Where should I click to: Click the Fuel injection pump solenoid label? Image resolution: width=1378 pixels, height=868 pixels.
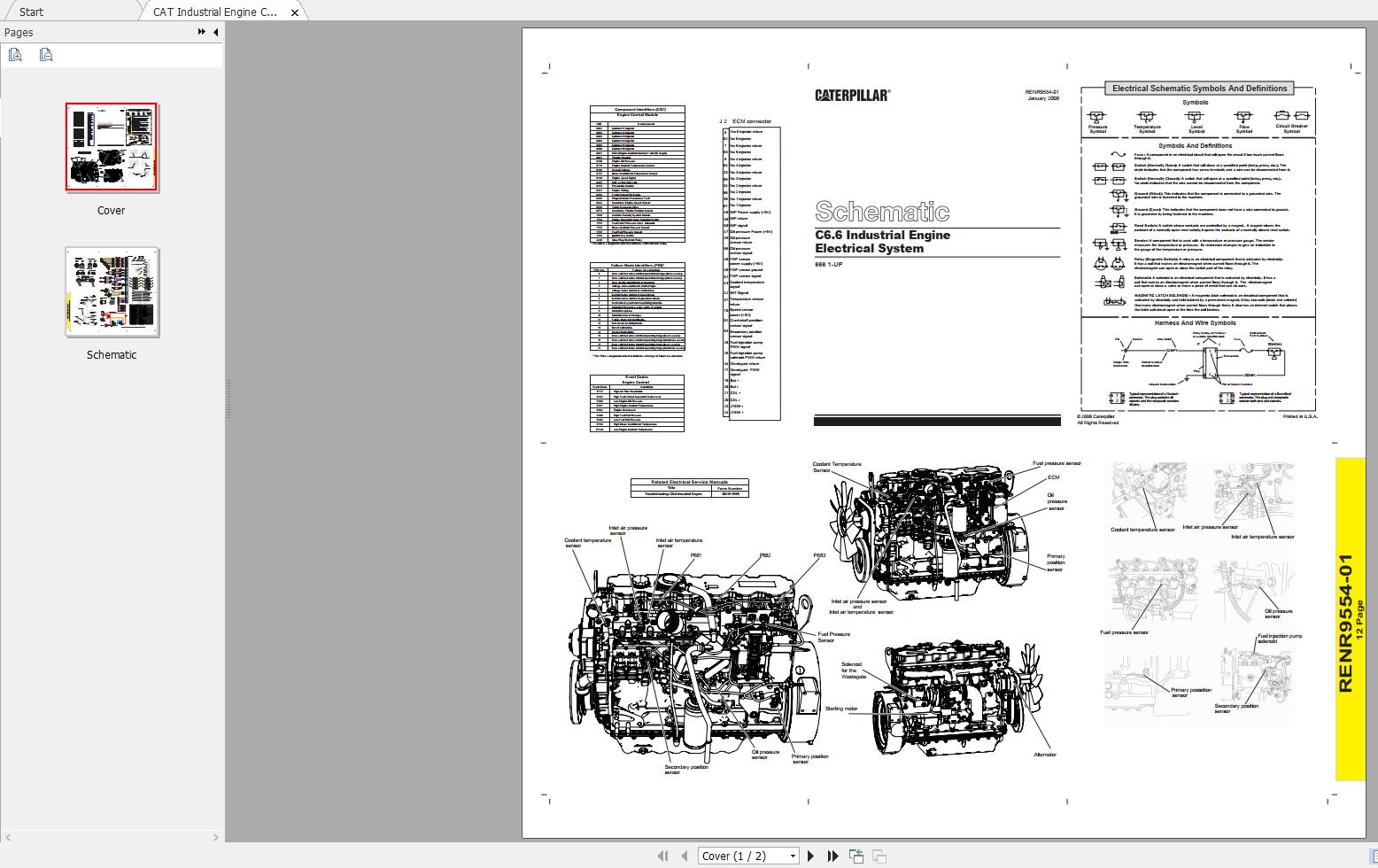(x=1280, y=639)
